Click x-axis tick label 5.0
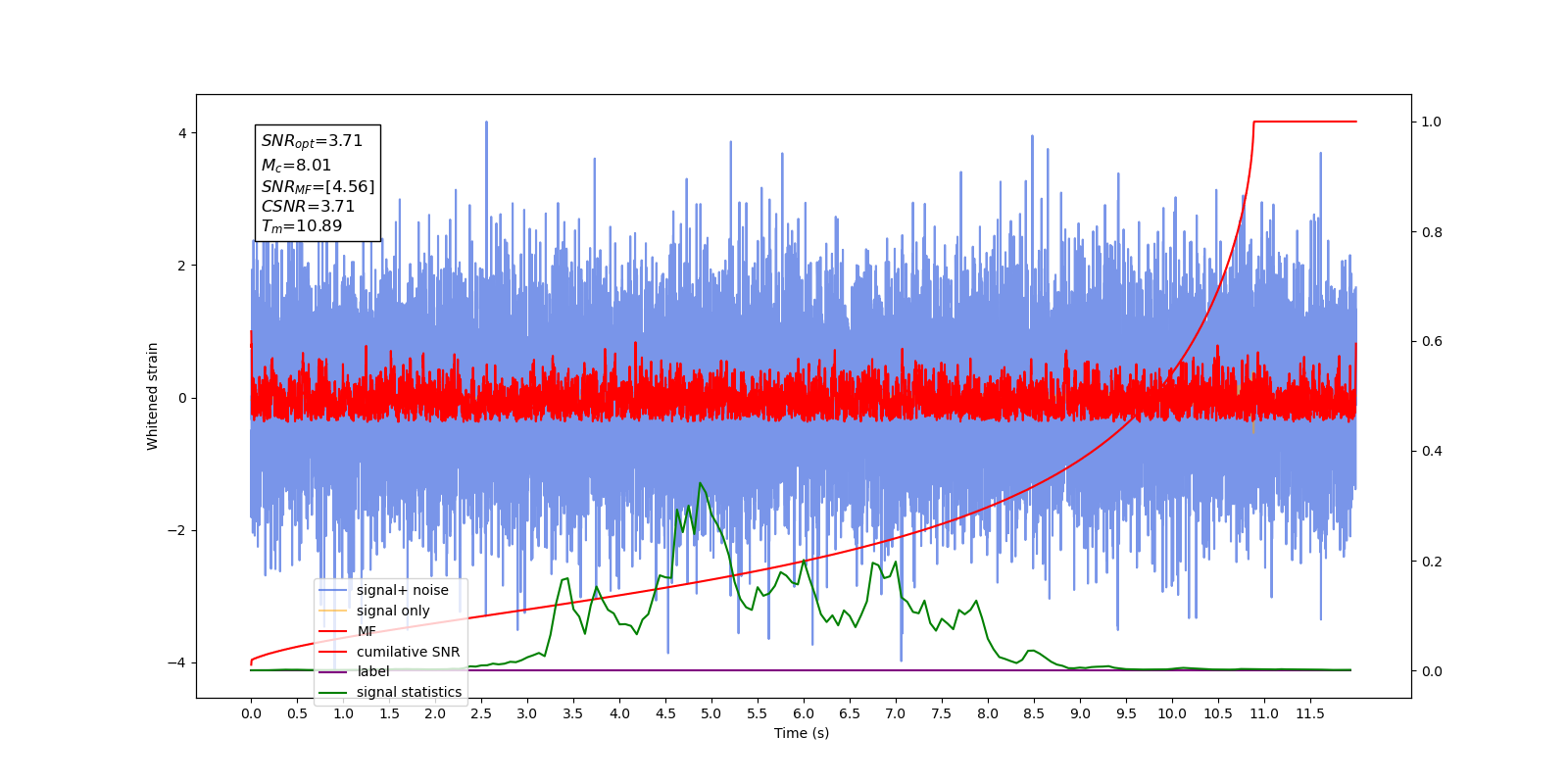Image resolution: width=1568 pixels, height=784 pixels. [711, 713]
